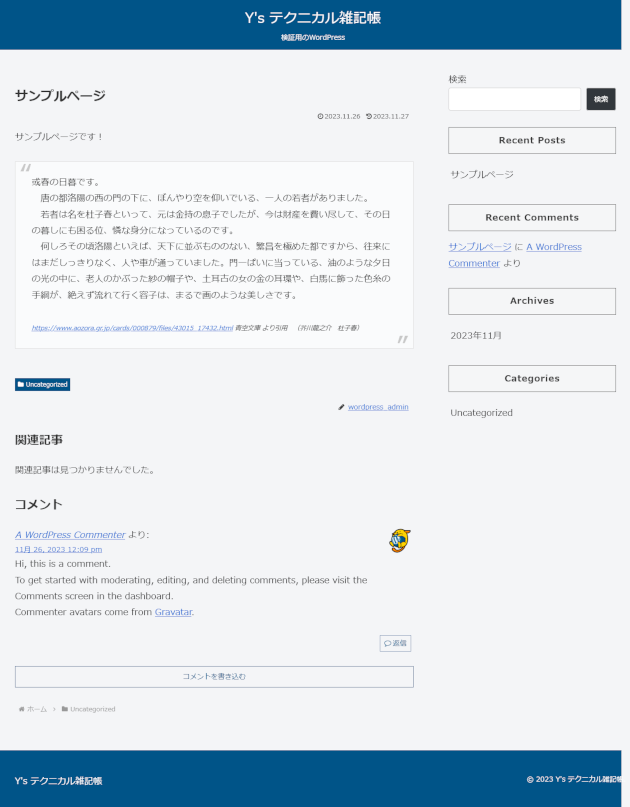This screenshot has height=807, width=630.
Task: Open サンプルページ under Recent Posts
Action: click(482, 174)
